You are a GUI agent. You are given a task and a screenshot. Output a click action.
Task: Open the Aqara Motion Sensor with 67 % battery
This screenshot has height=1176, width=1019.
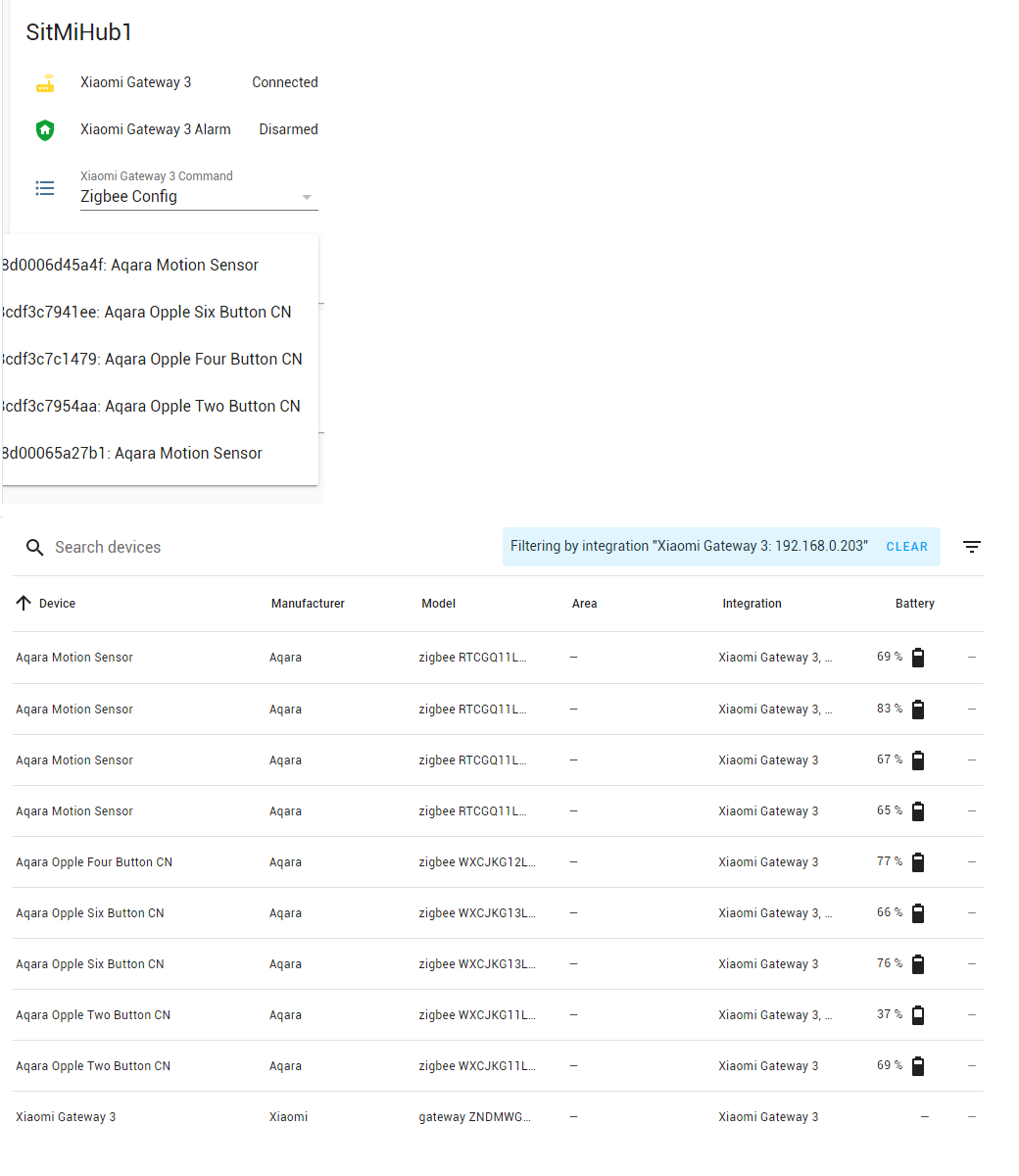point(74,760)
